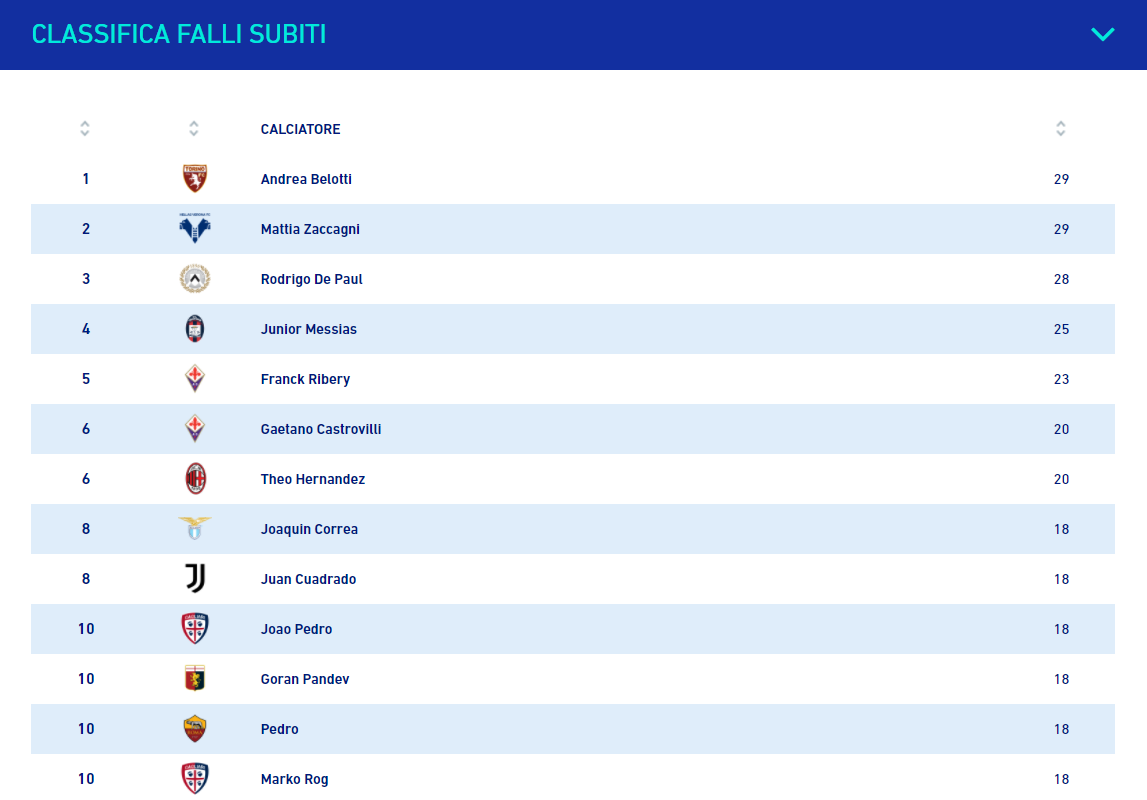The image size is (1147, 800).
Task: Click the Hellas Verona crest beside Mattia Zaccagni
Action: (x=195, y=228)
